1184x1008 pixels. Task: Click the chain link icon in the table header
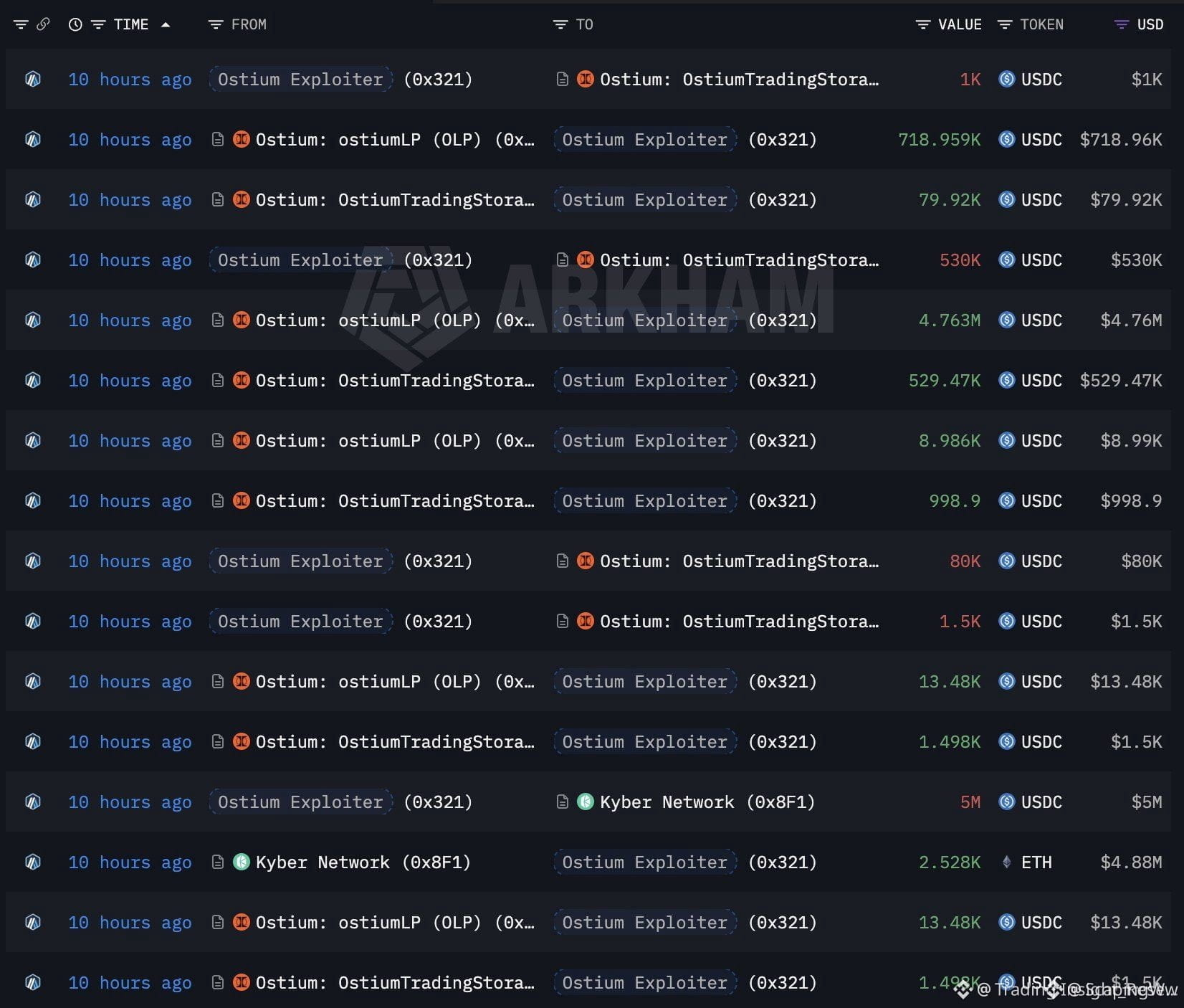tap(43, 24)
